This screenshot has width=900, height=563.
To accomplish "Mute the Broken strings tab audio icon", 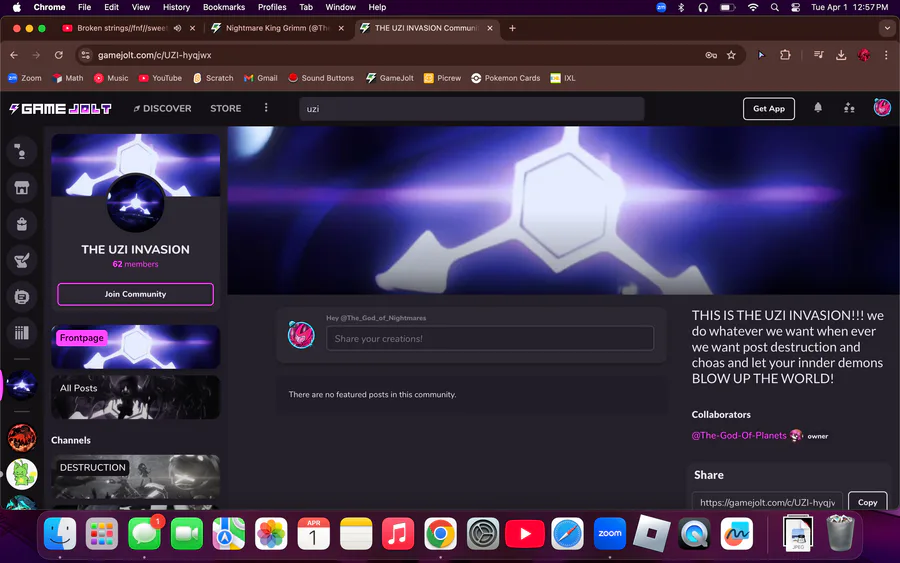I will tap(177, 28).
